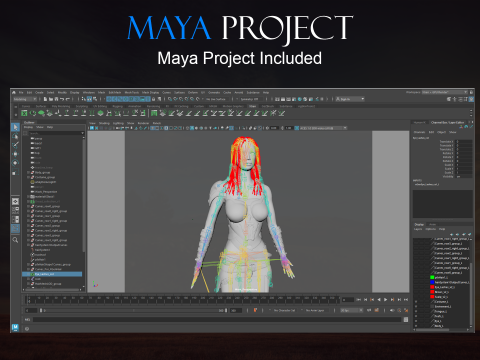Open the Script Editor icon beside the MEL line
The width and height of the screenshot is (480, 360).
click(406, 319)
